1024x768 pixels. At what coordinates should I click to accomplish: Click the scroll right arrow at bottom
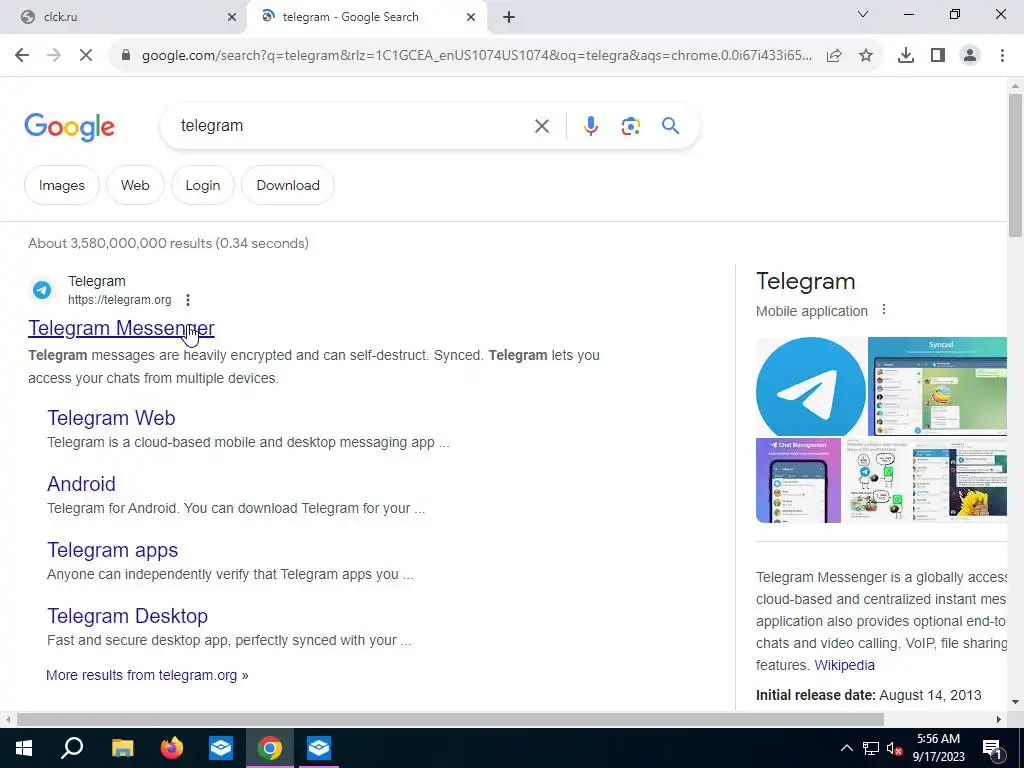999,719
